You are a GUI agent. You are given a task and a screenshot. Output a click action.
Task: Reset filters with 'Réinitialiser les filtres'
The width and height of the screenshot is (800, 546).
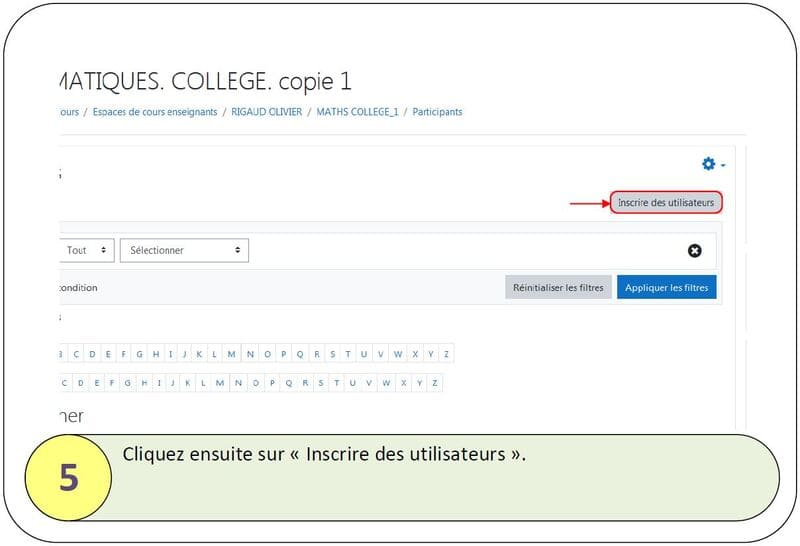pyautogui.click(x=558, y=288)
